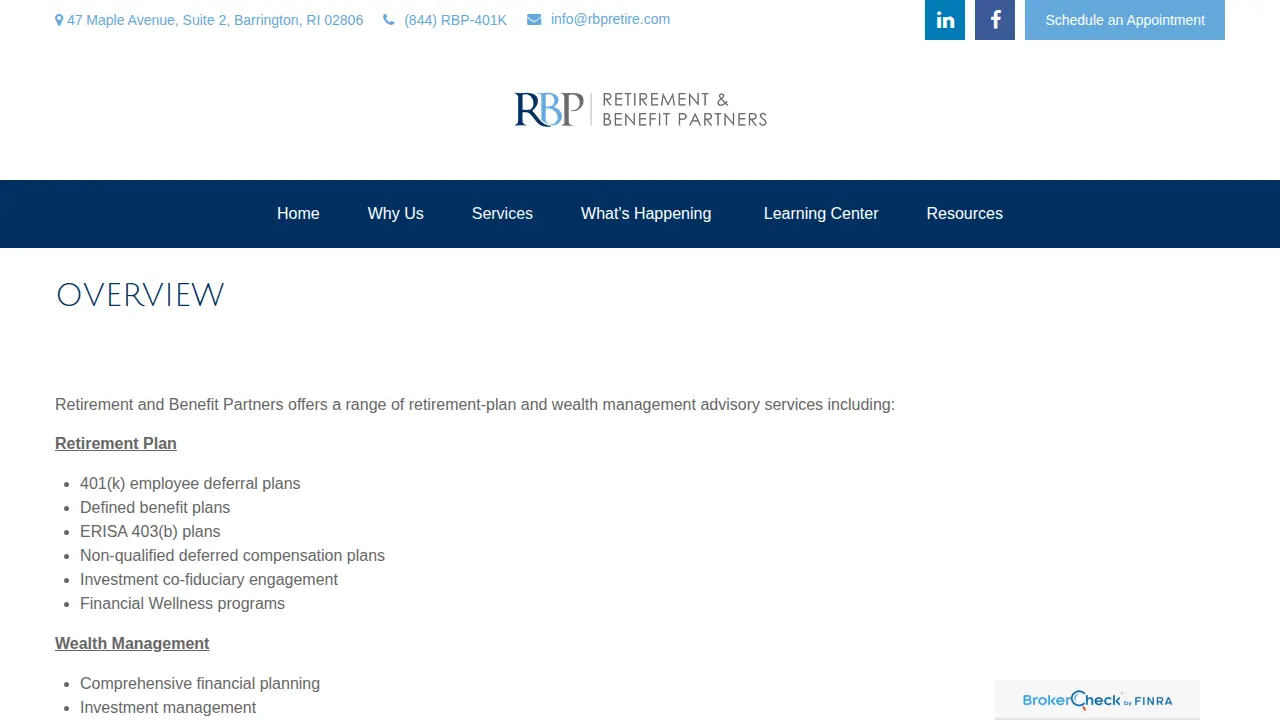This screenshot has height=720, width=1280.
Task: Open the address link for 47 Maple Avenue
Action: [x=215, y=20]
